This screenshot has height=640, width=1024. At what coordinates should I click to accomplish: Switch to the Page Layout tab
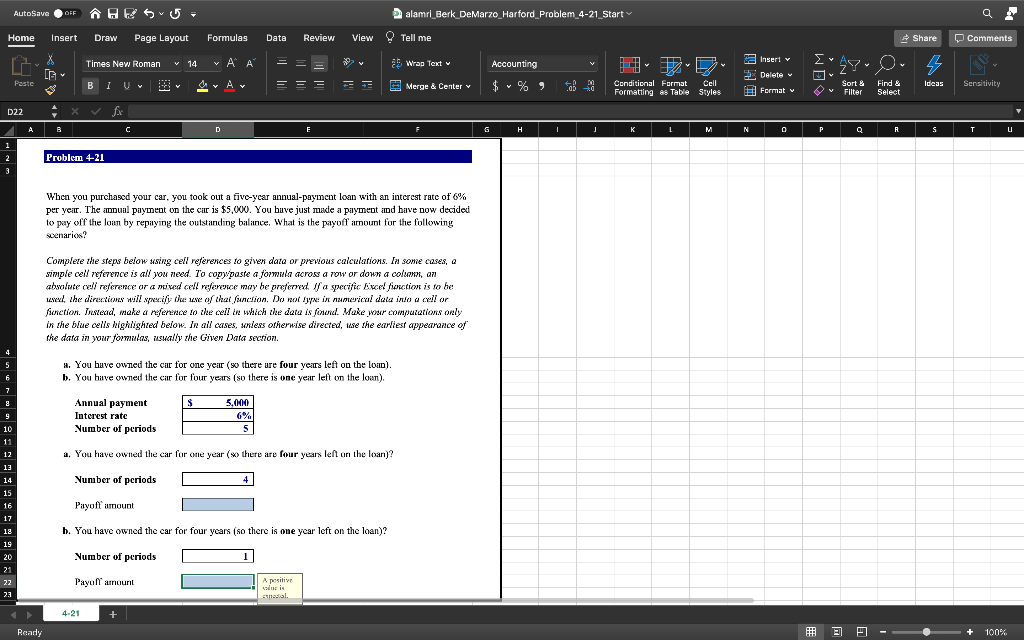(161, 38)
